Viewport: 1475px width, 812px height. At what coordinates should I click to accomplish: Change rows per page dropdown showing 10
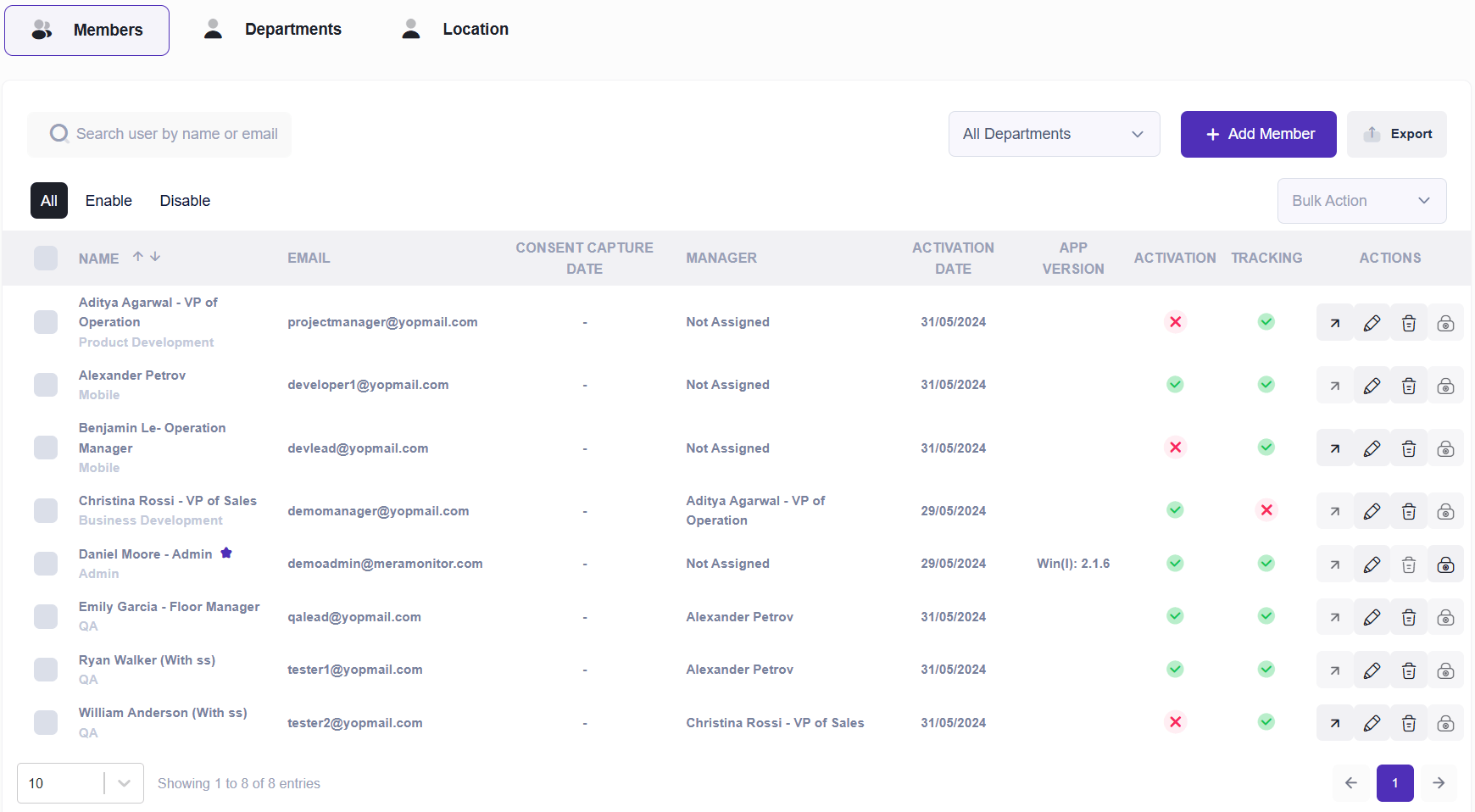[x=81, y=783]
